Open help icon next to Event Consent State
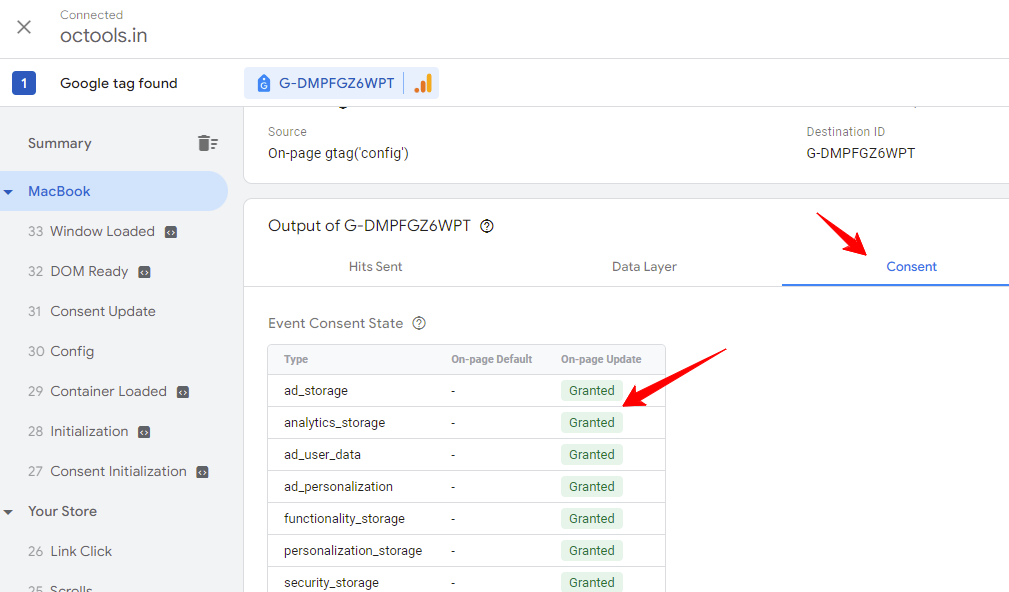 419,323
